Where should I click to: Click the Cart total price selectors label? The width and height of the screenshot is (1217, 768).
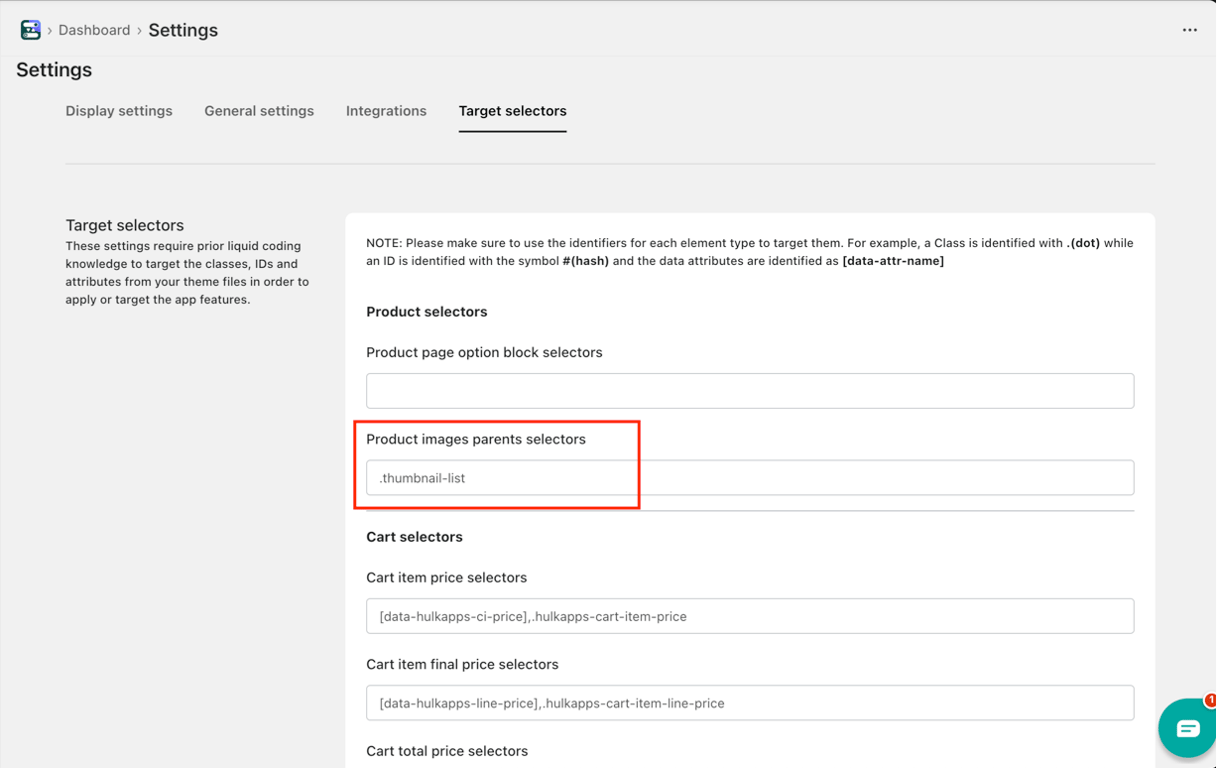447,751
